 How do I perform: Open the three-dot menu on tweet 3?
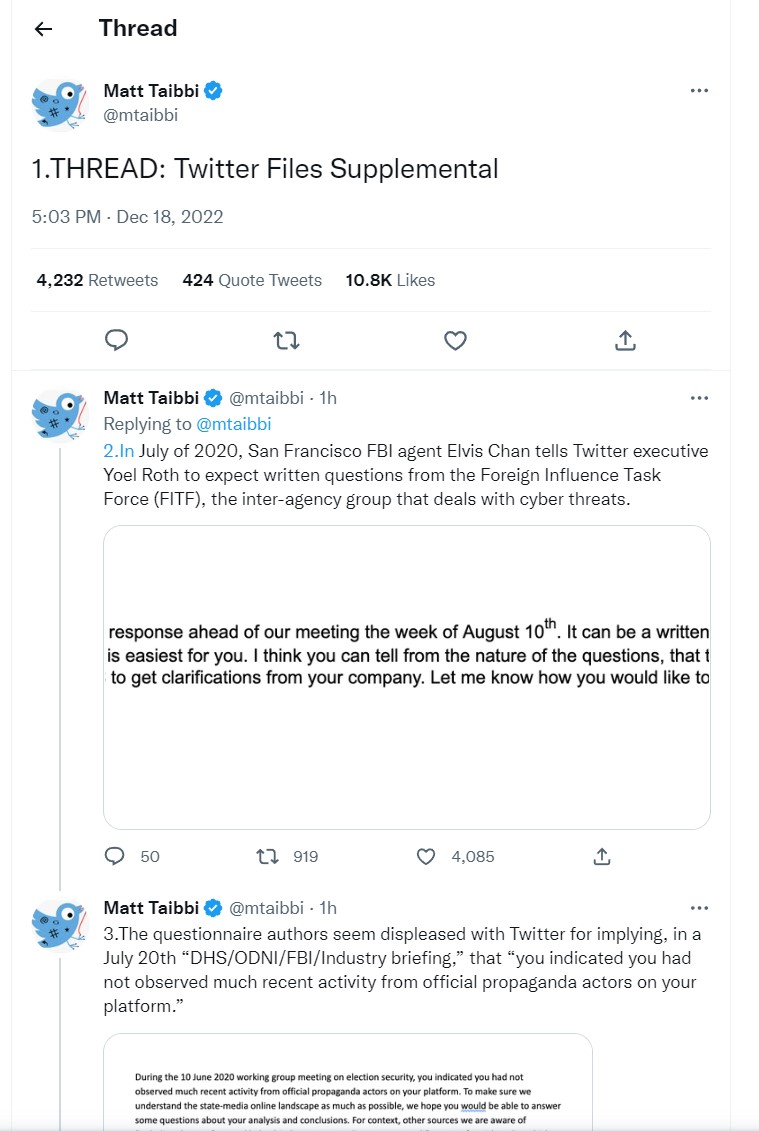click(699, 908)
